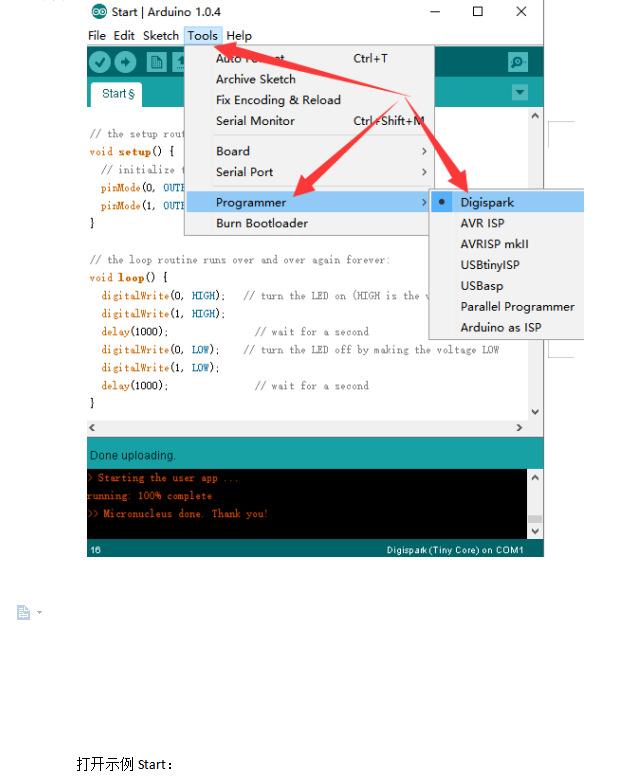Select Archive Sketch from Tools menu
Image resolution: width=623 pixels, height=778 pixels.
click(x=256, y=79)
